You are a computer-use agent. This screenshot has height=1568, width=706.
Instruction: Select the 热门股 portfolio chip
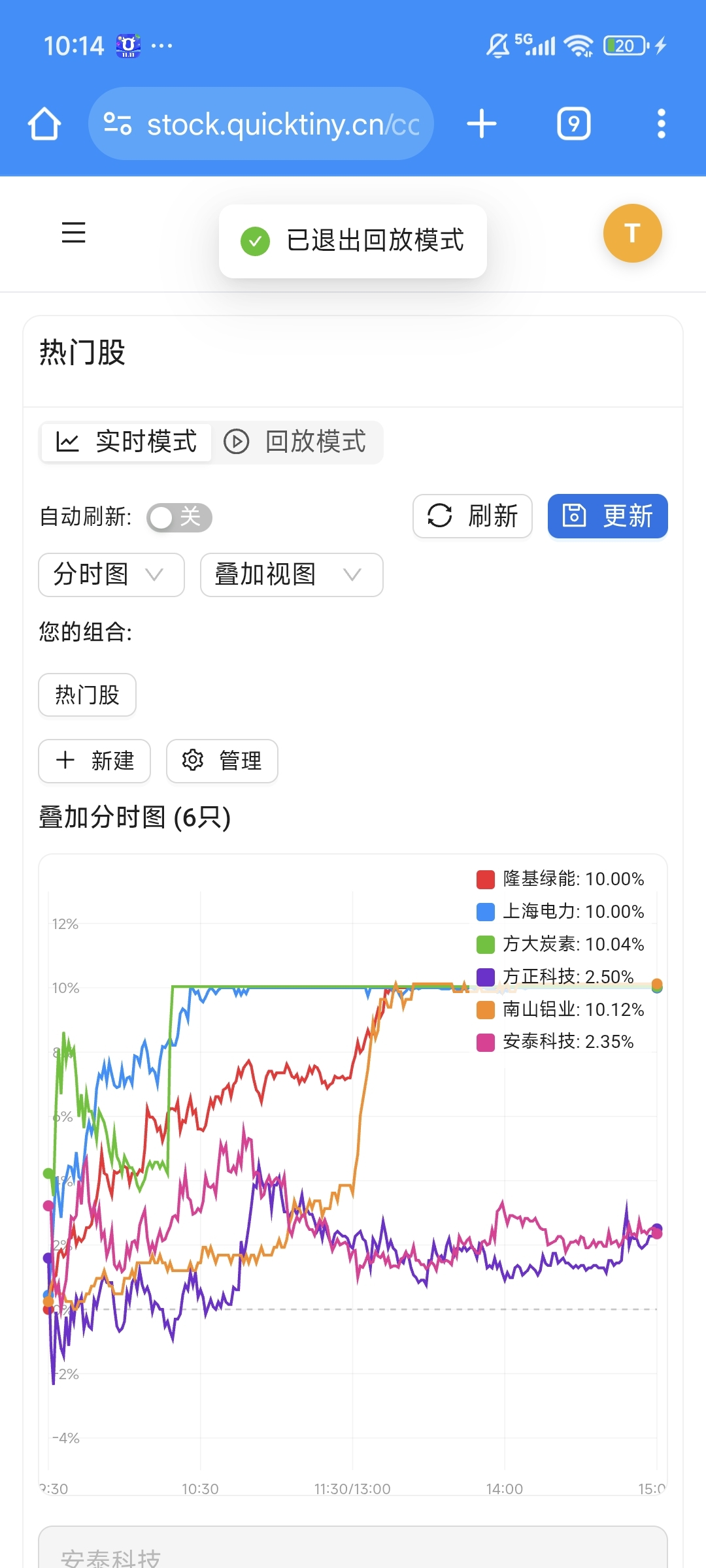click(87, 695)
